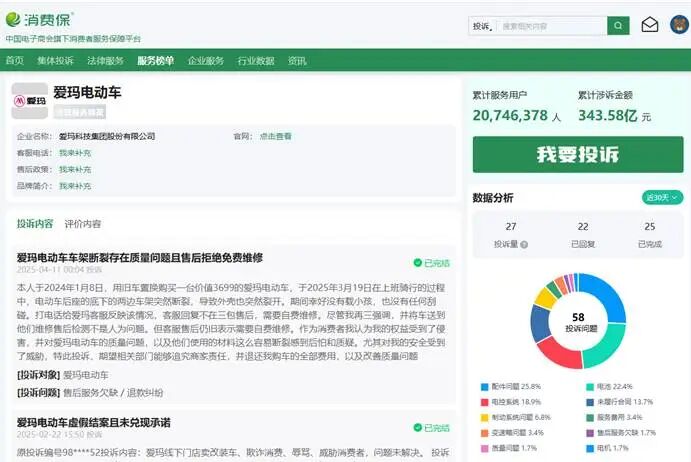The height and width of the screenshot is (462, 691).
Task: Click the 20,746,378 served users figure
Action: [x=510, y=116]
